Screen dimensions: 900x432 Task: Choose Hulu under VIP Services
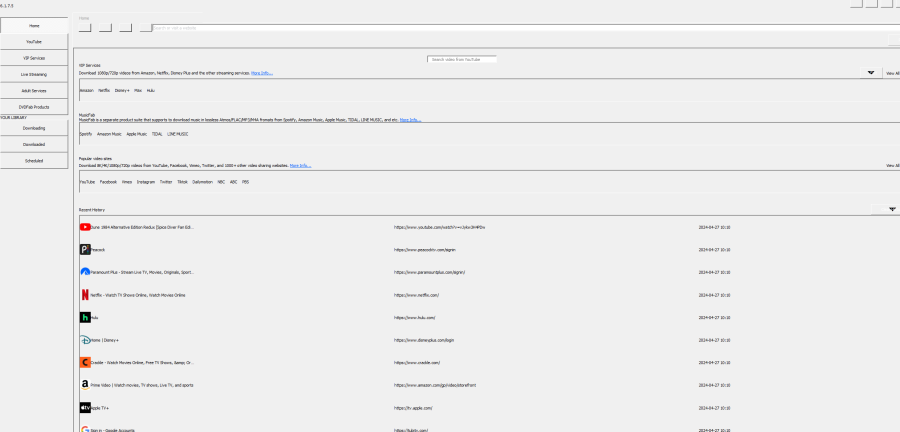click(150, 90)
